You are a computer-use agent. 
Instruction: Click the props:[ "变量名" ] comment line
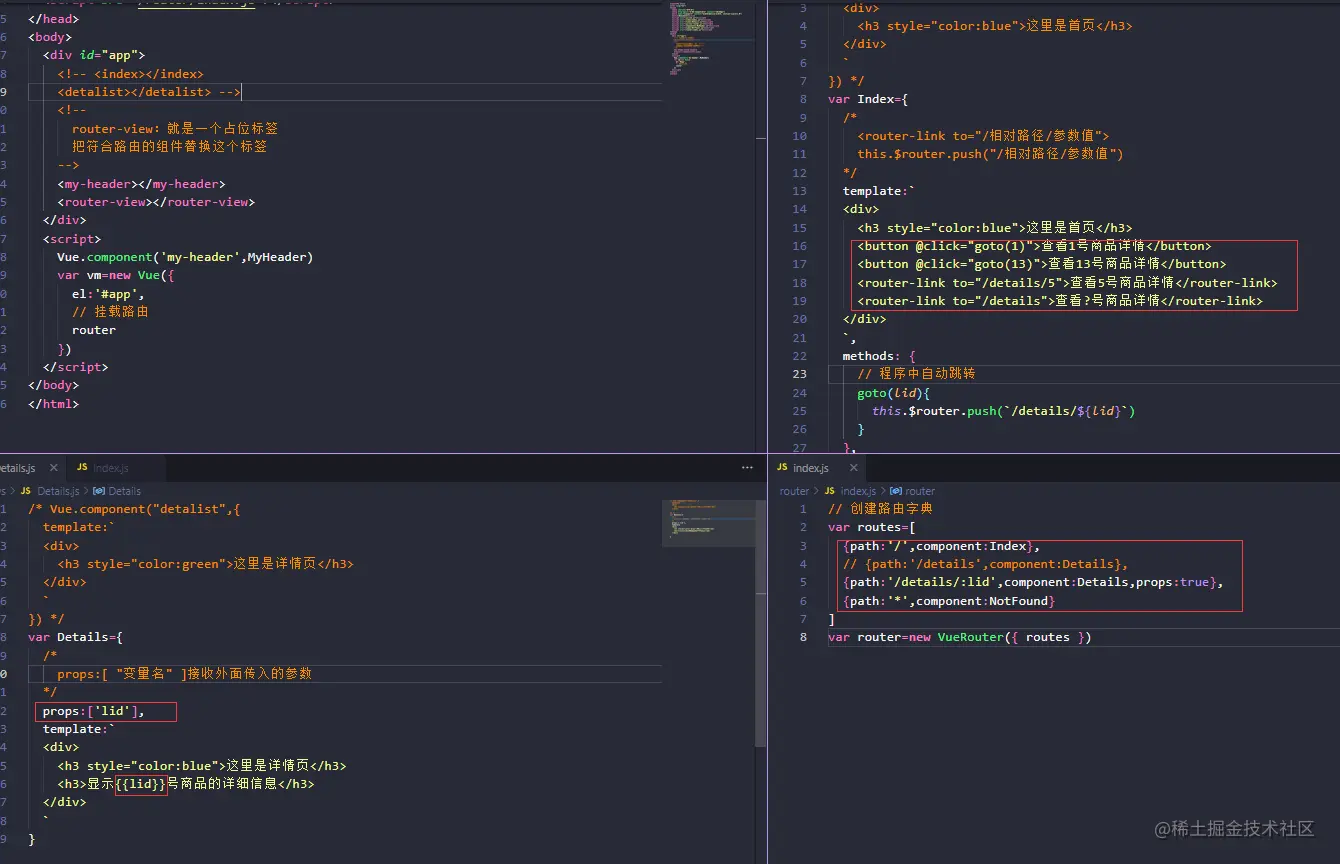click(x=184, y=674)
